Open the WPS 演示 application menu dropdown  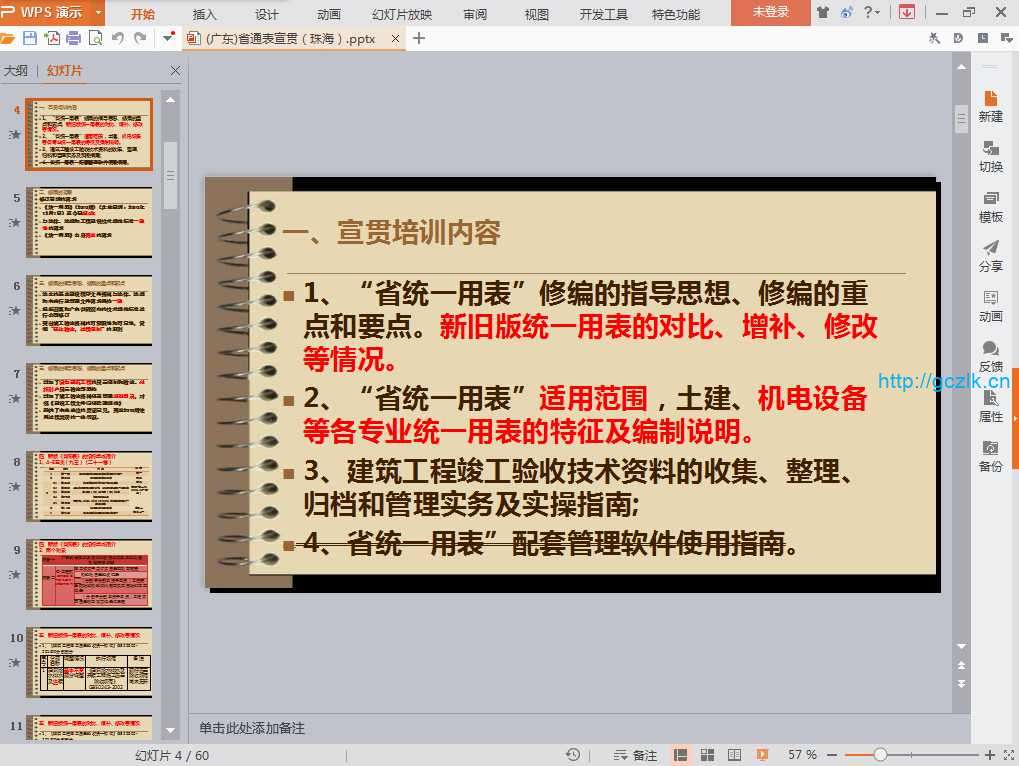(x=98, y=12)
